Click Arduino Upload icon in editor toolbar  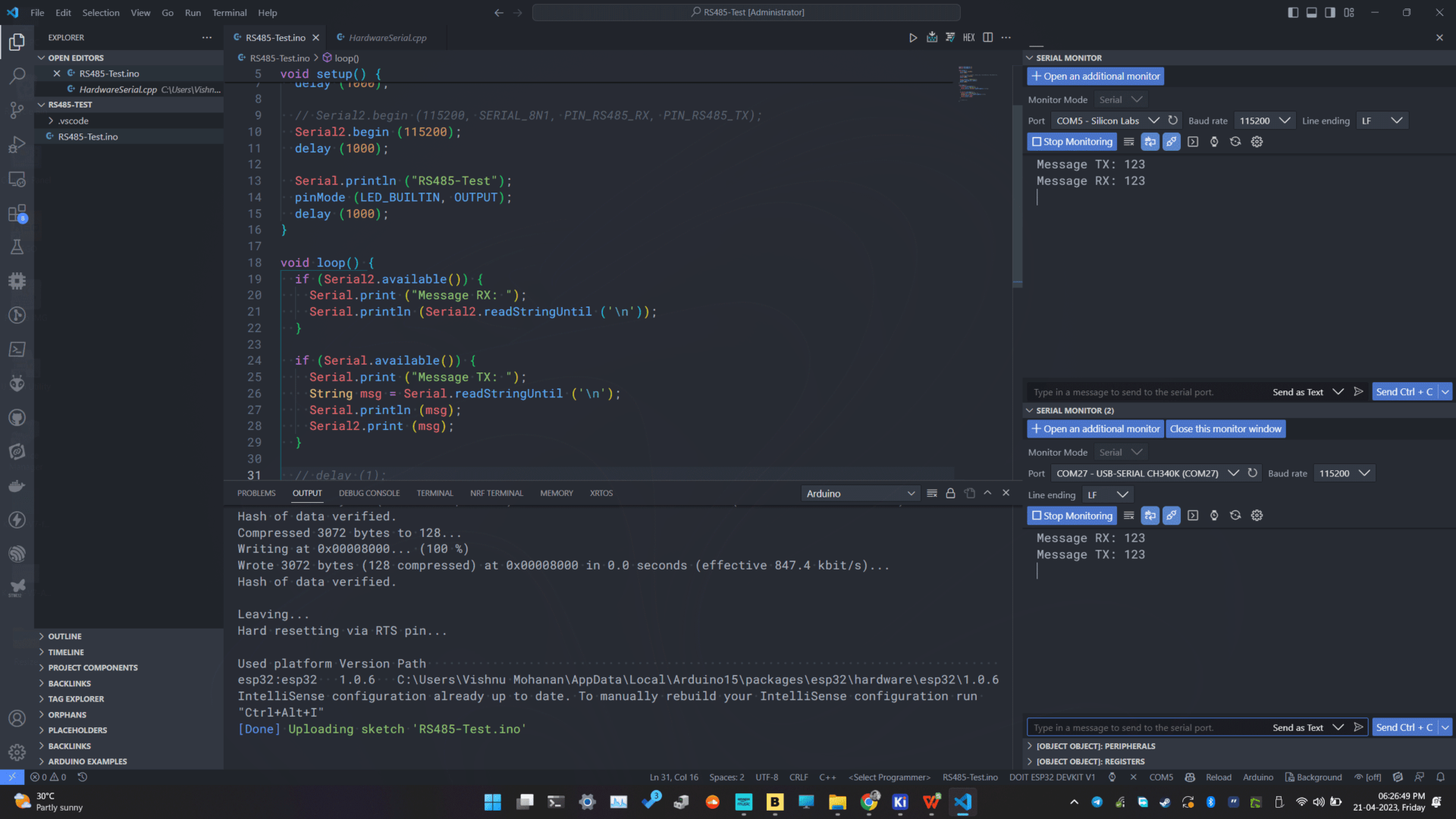[932, 37]
